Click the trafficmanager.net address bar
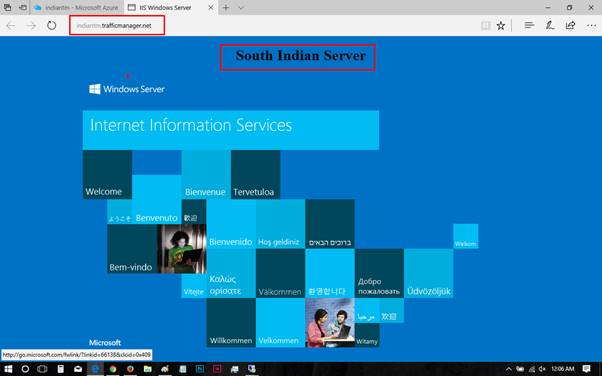The width and height of the screenshot is (602, 376). (x=117, y=26)
